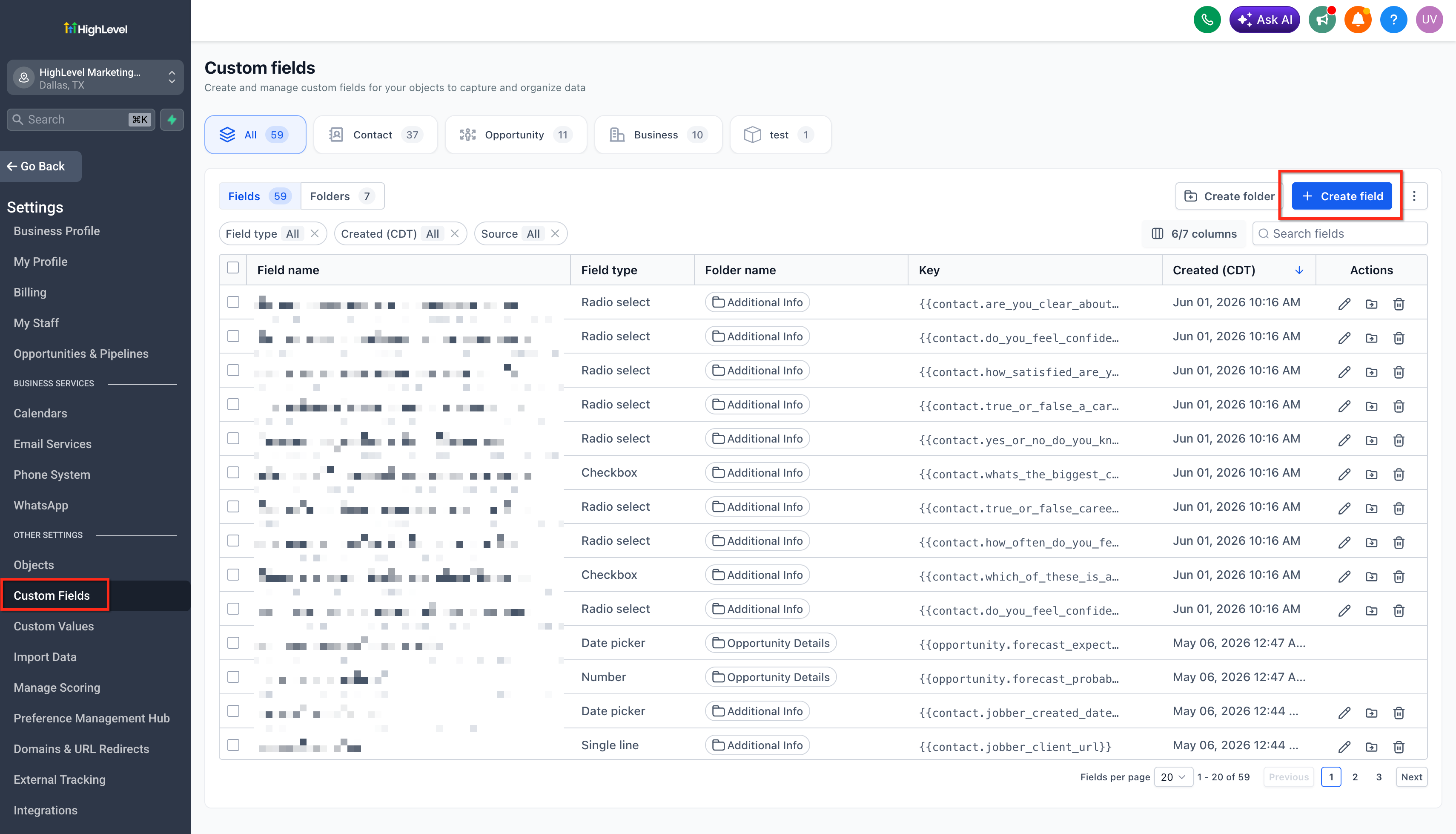Viewport: 1456px width, 834px height.
Task: Click the sidebar Search box
Action: click(x=81, y=120)
